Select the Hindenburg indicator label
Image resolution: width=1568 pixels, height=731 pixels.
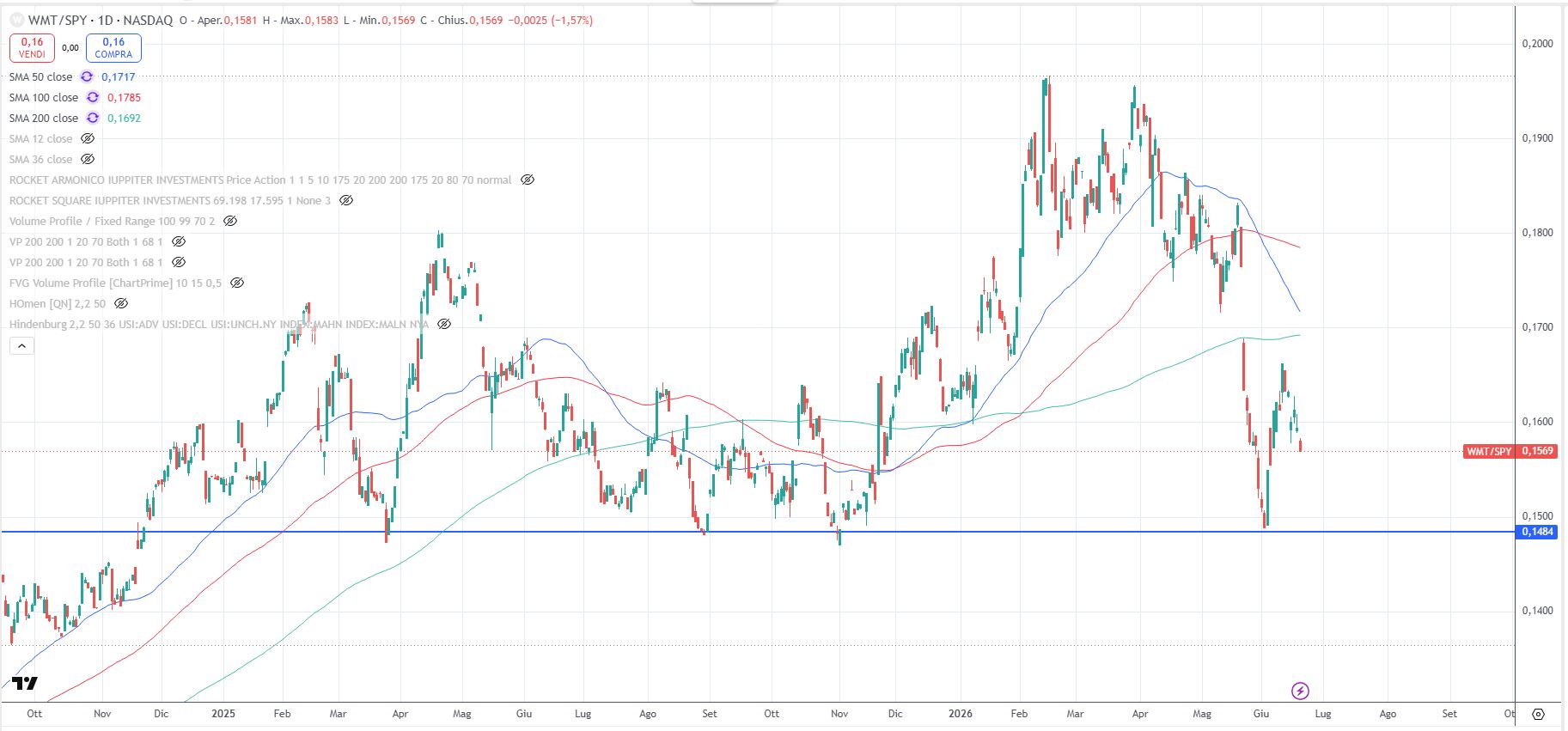219,324
